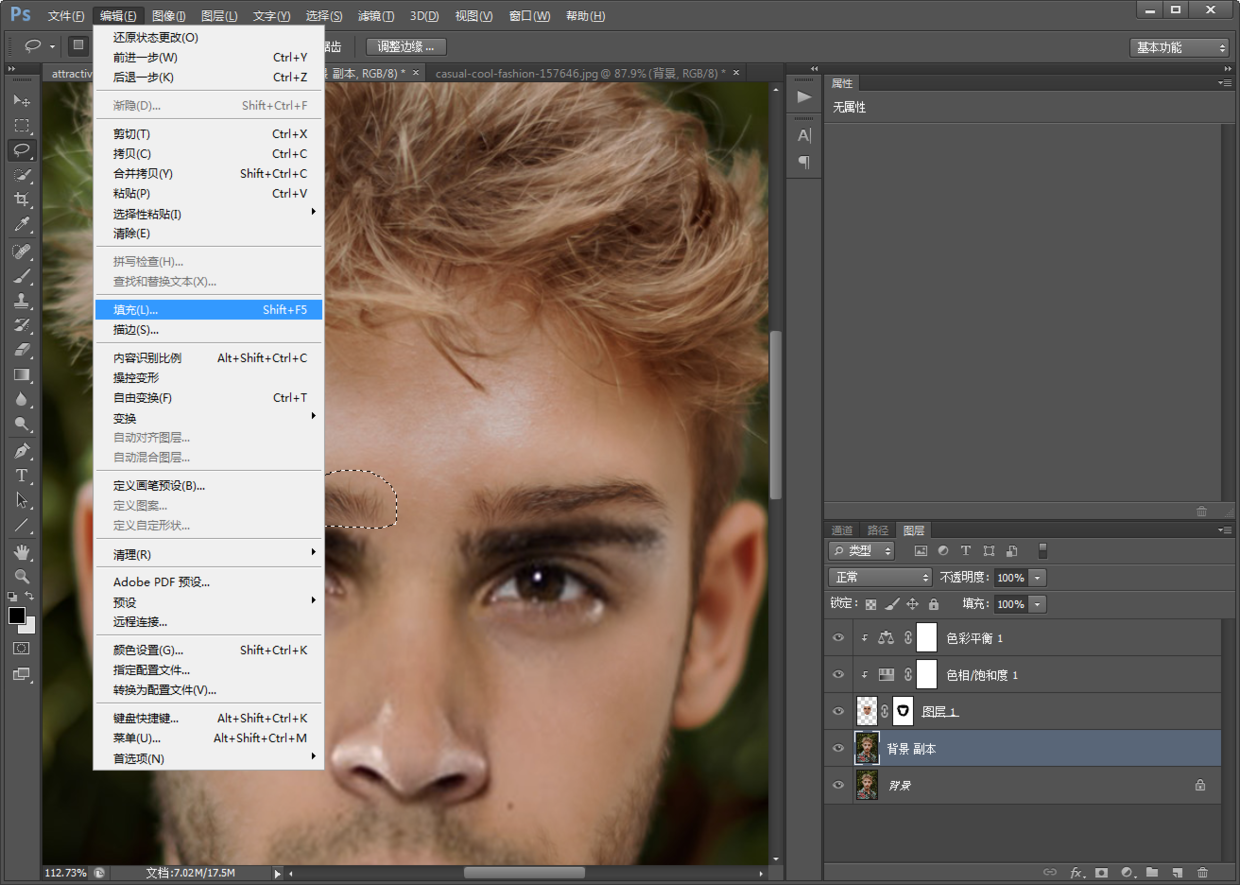Open the 基本功能 workspace dropdown
Image resolution: width=1240 pixels, height=885 pixels.
[1179, 47]
